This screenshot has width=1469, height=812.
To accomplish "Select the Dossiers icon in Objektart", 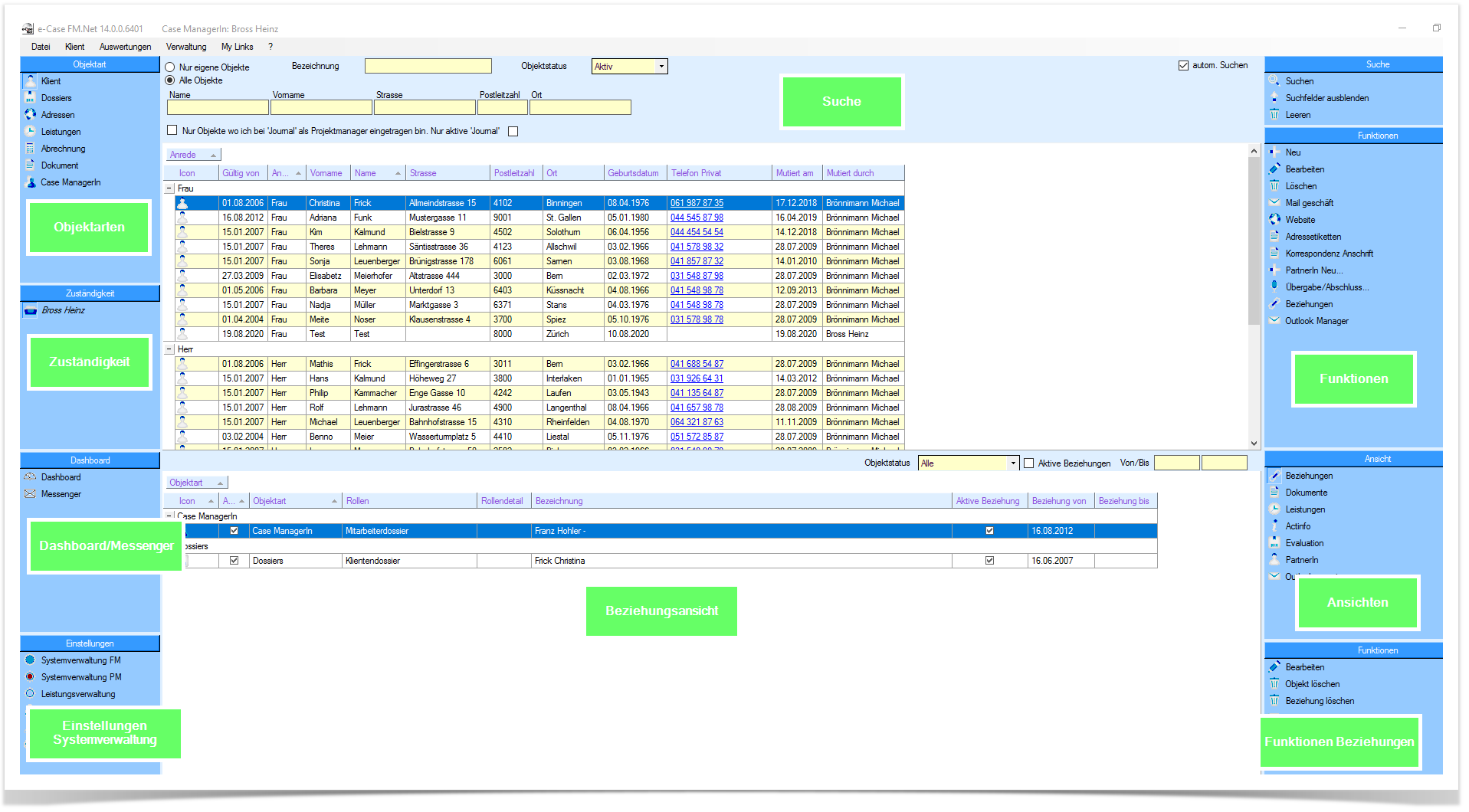I will [31, 97].
